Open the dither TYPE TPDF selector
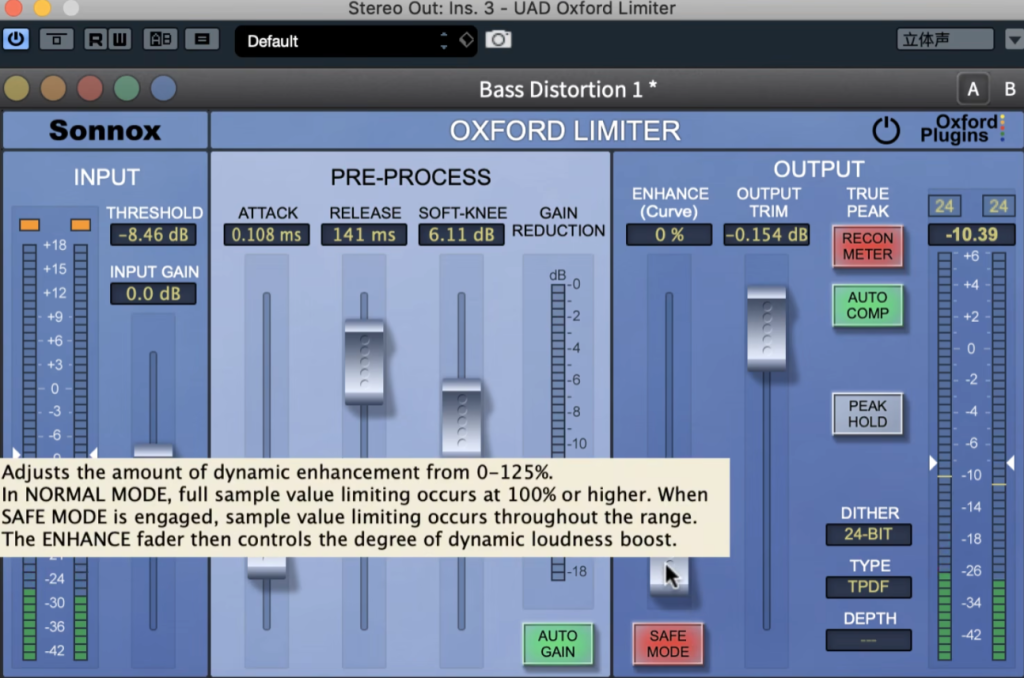The height and width of the screenshot is (678, 1024). click(869, 587)
